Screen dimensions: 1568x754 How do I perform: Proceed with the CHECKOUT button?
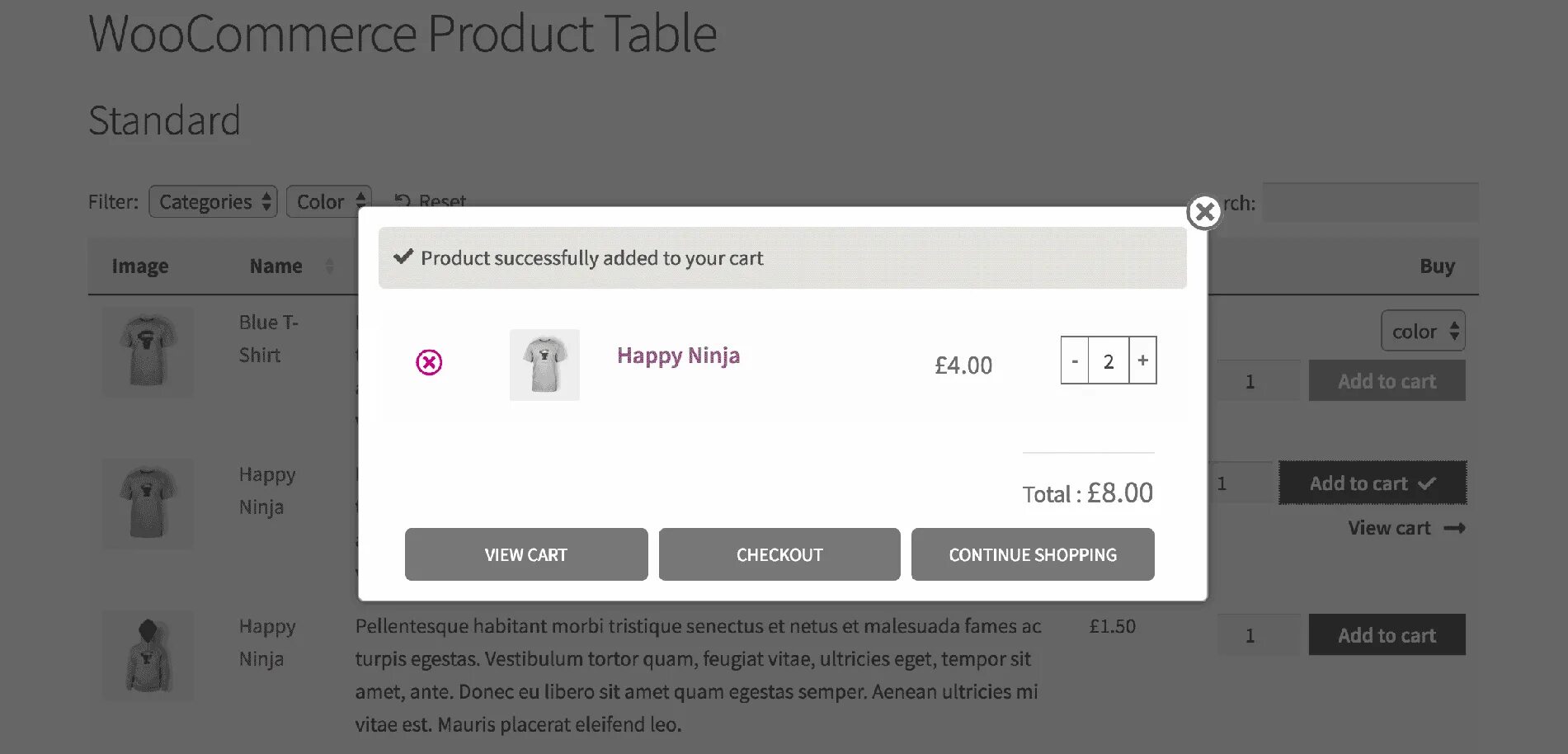779,554
